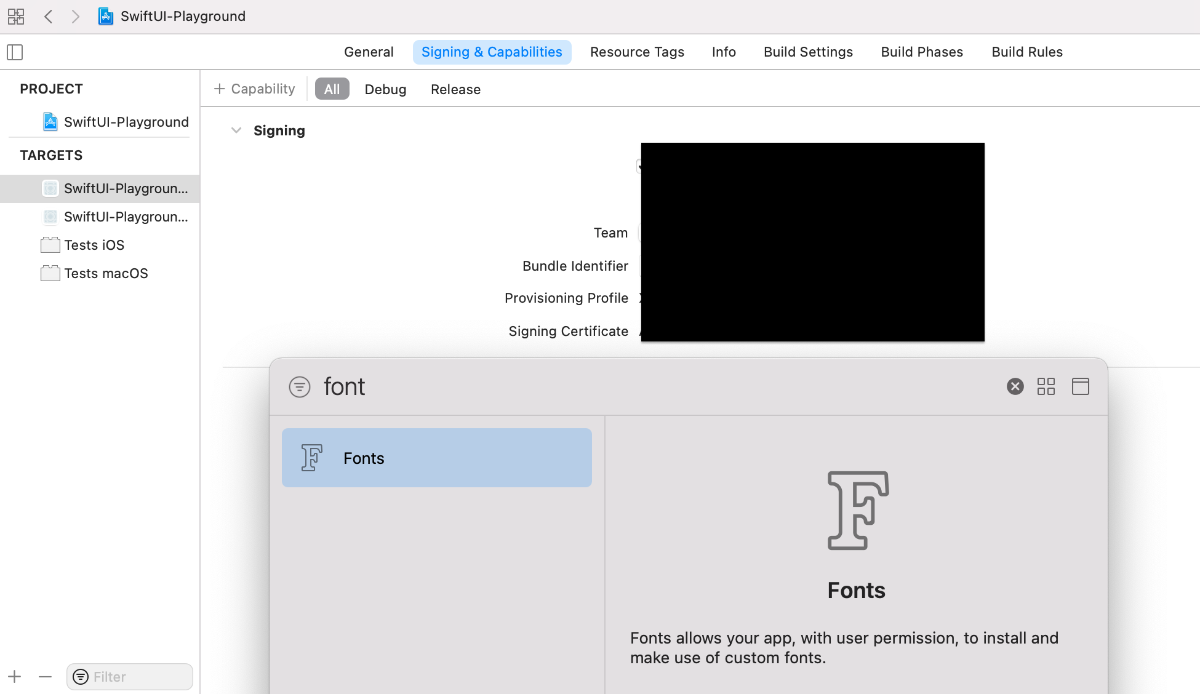
Task: Click the Signing Certificate label
Action: click(x=568, y=331)
